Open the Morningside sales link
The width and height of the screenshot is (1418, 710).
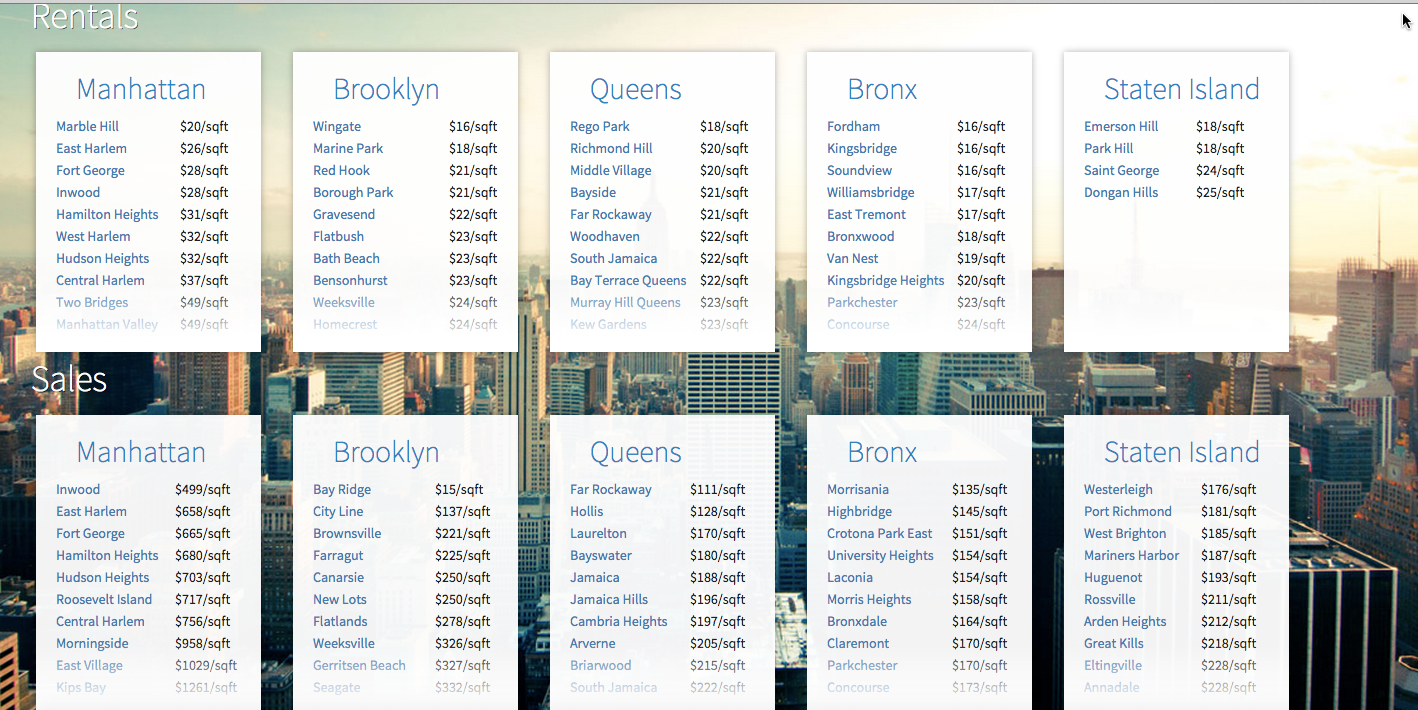point(92,643)
